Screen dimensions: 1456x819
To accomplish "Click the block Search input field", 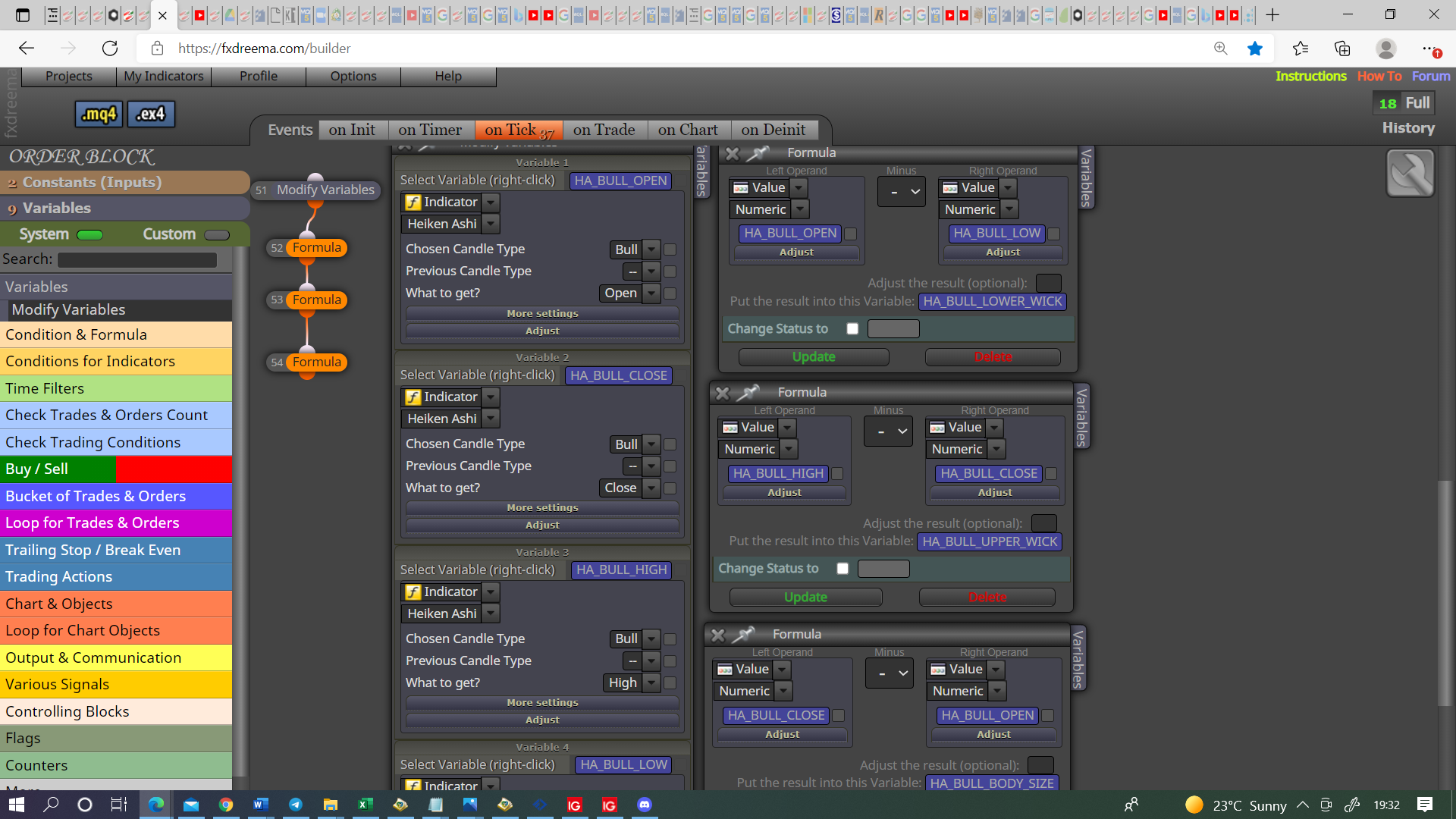I will [137, 260].
